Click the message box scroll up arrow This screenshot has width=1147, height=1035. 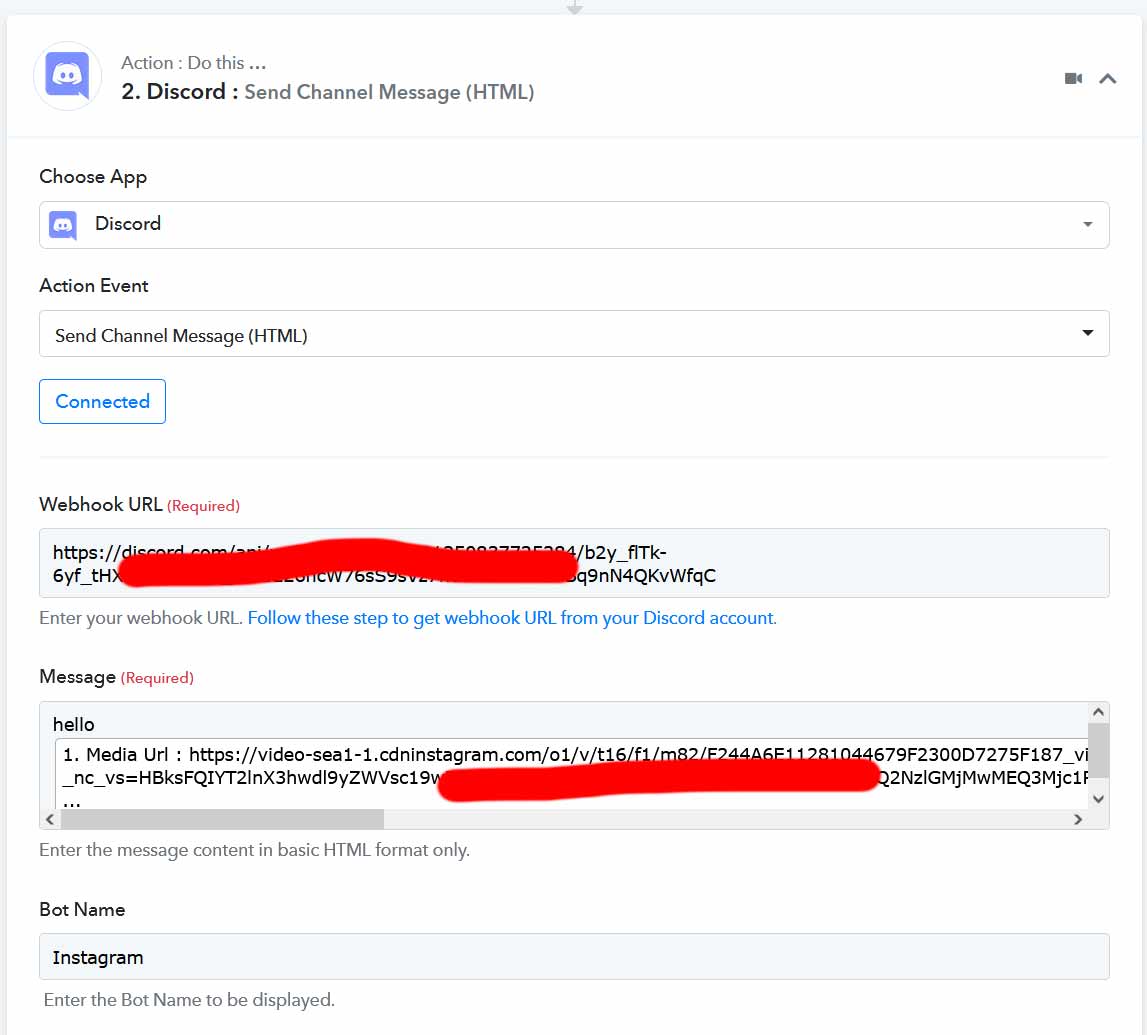[1098, 712]
